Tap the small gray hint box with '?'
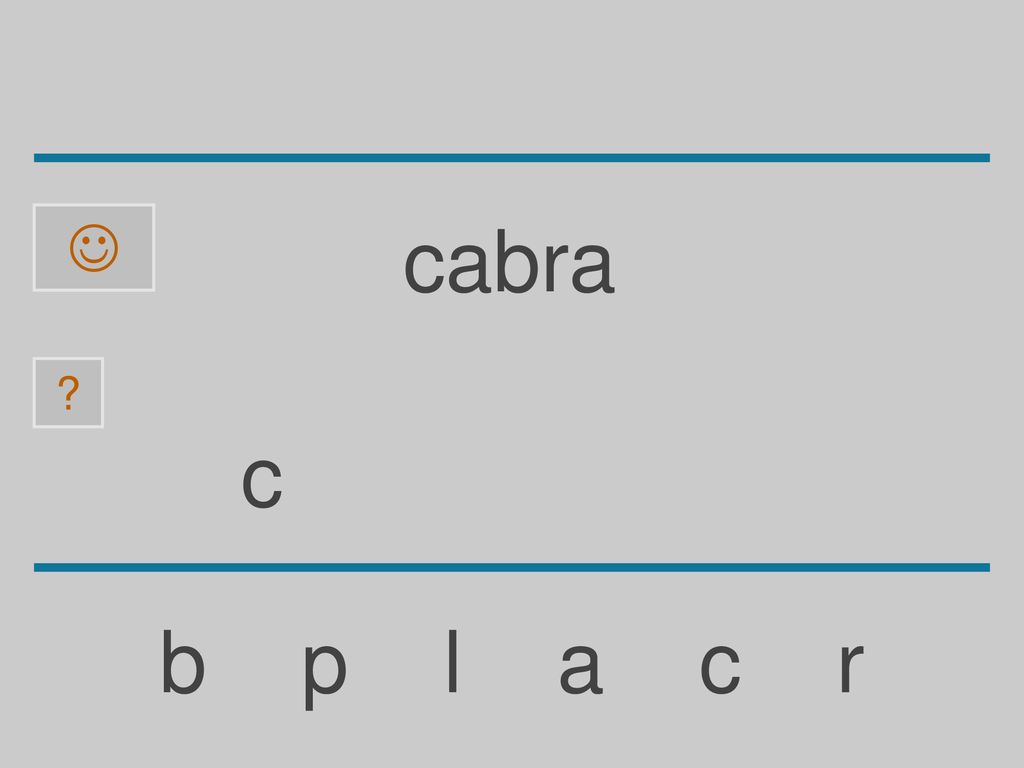The height and width of the screenshot is (768, 1024). pyautogui.click(x=69, y=392)
